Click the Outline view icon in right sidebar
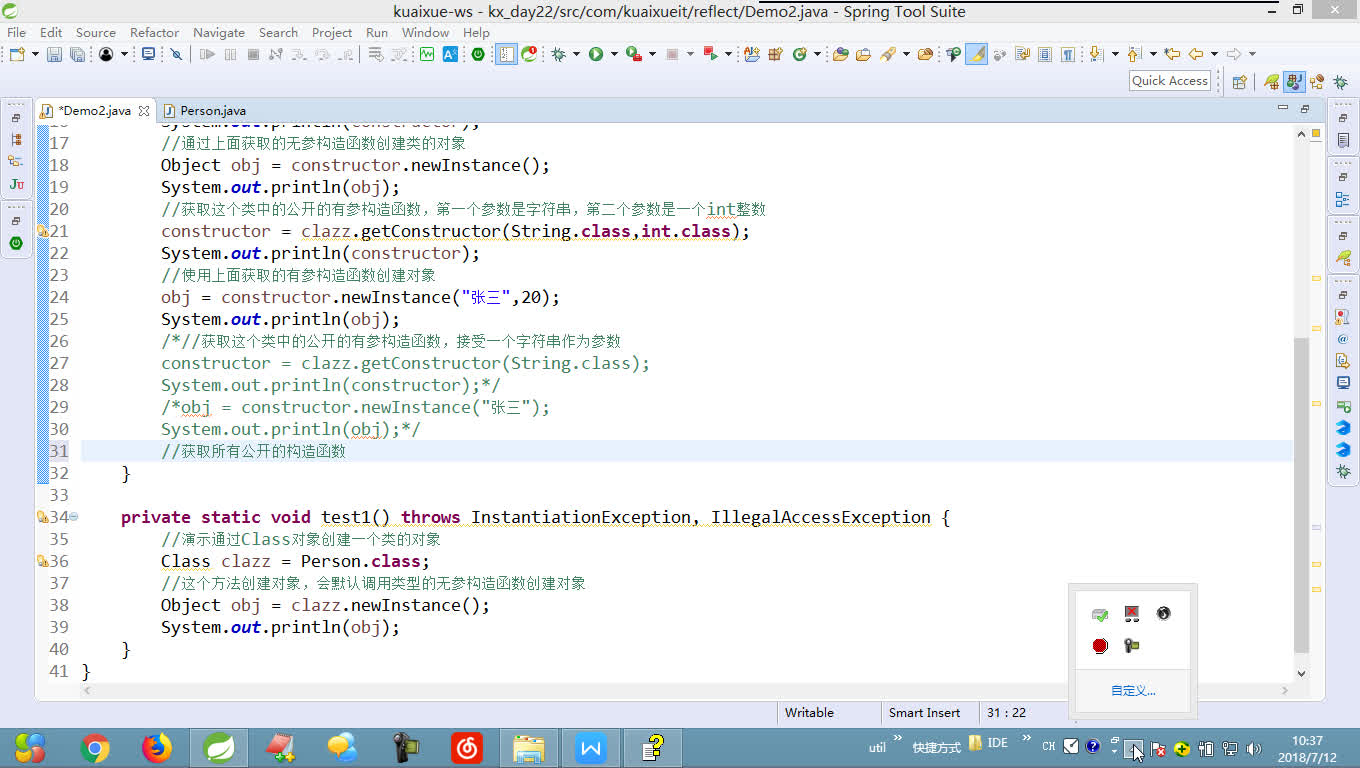The height and width of the screenshot is (768, 1360). coord(1343,200)
